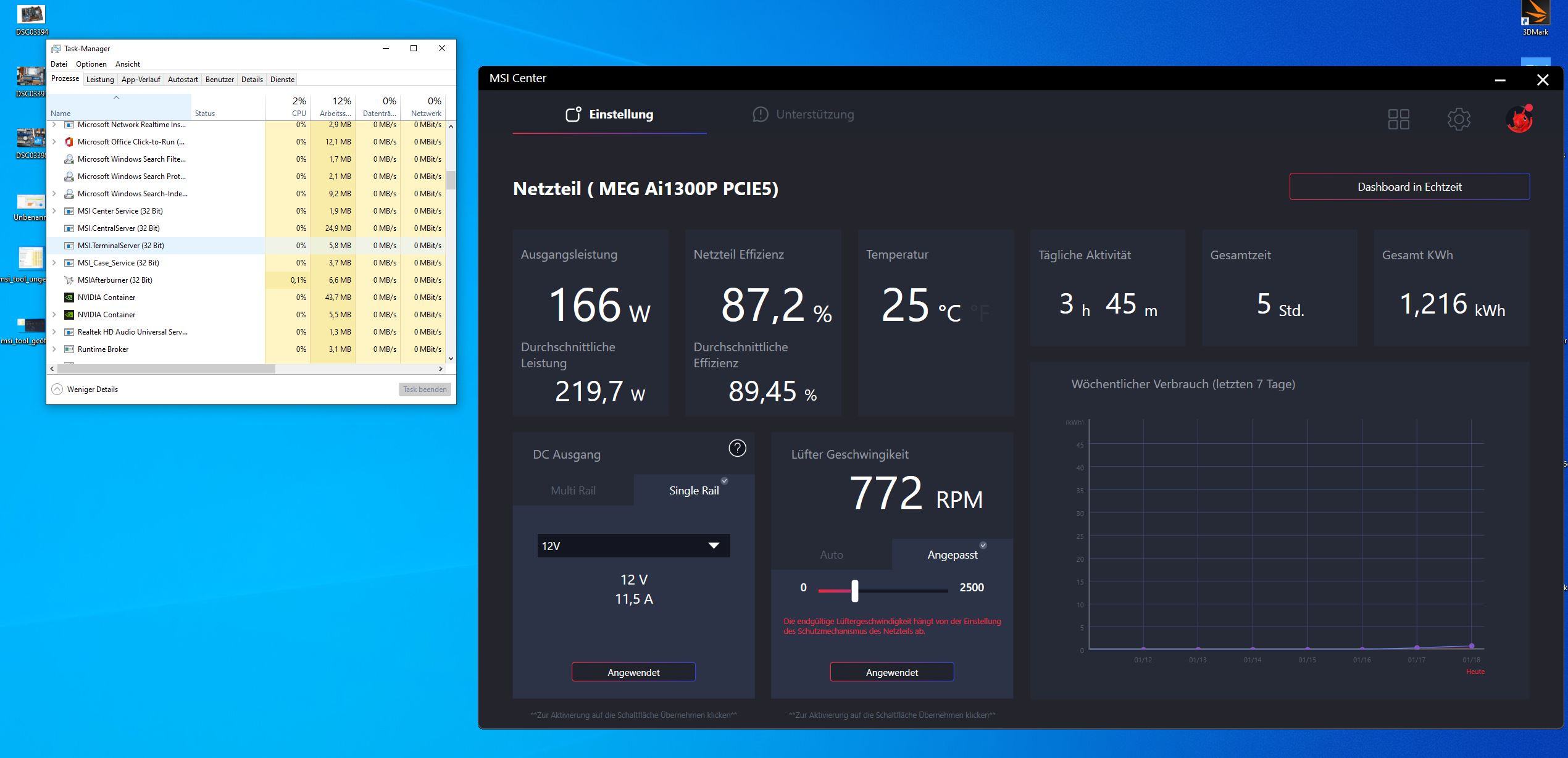Open Unterstützung tab in MSI Center
The height and width of the screenshot is (758, 1568).
click(803, 114)
